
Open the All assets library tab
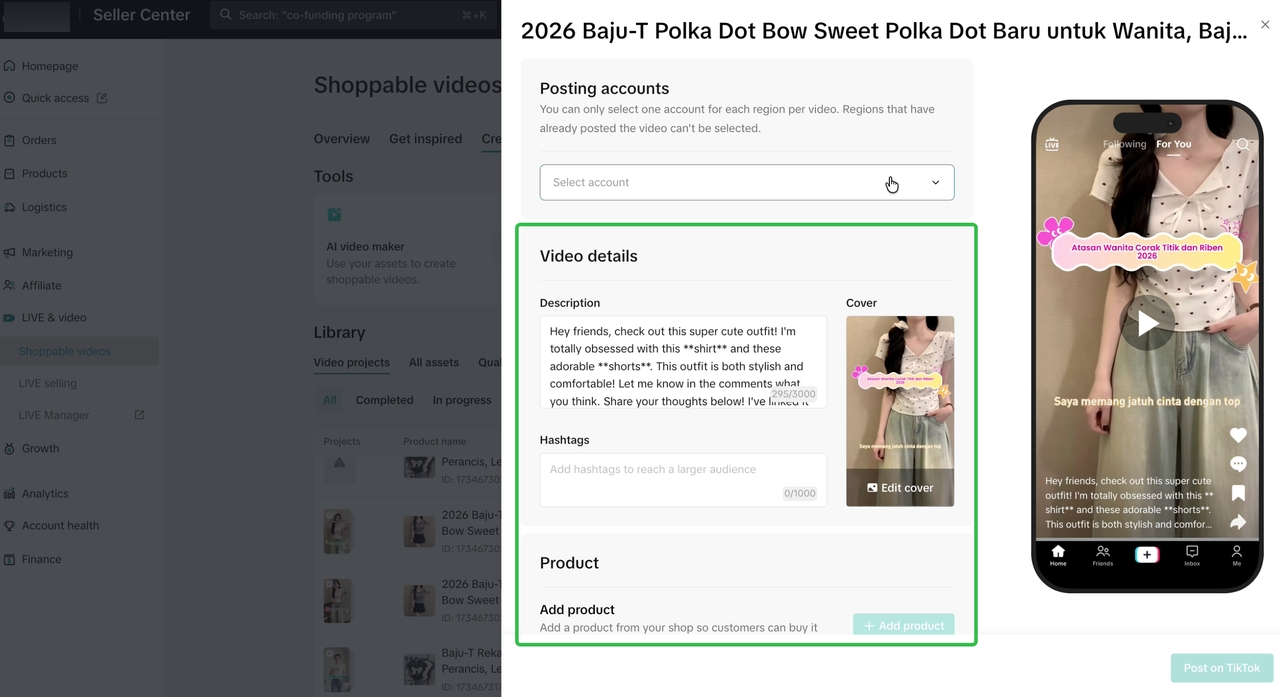click(x=434, y=362)
